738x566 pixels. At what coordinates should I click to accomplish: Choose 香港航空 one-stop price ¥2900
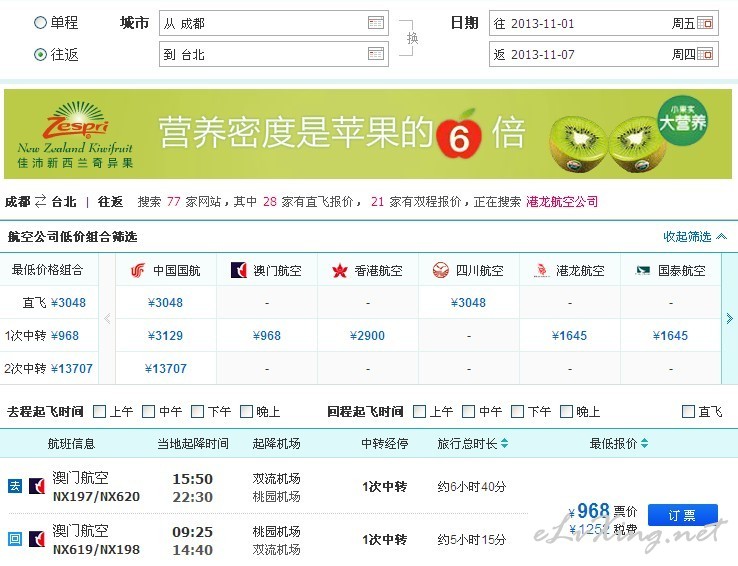367,335
